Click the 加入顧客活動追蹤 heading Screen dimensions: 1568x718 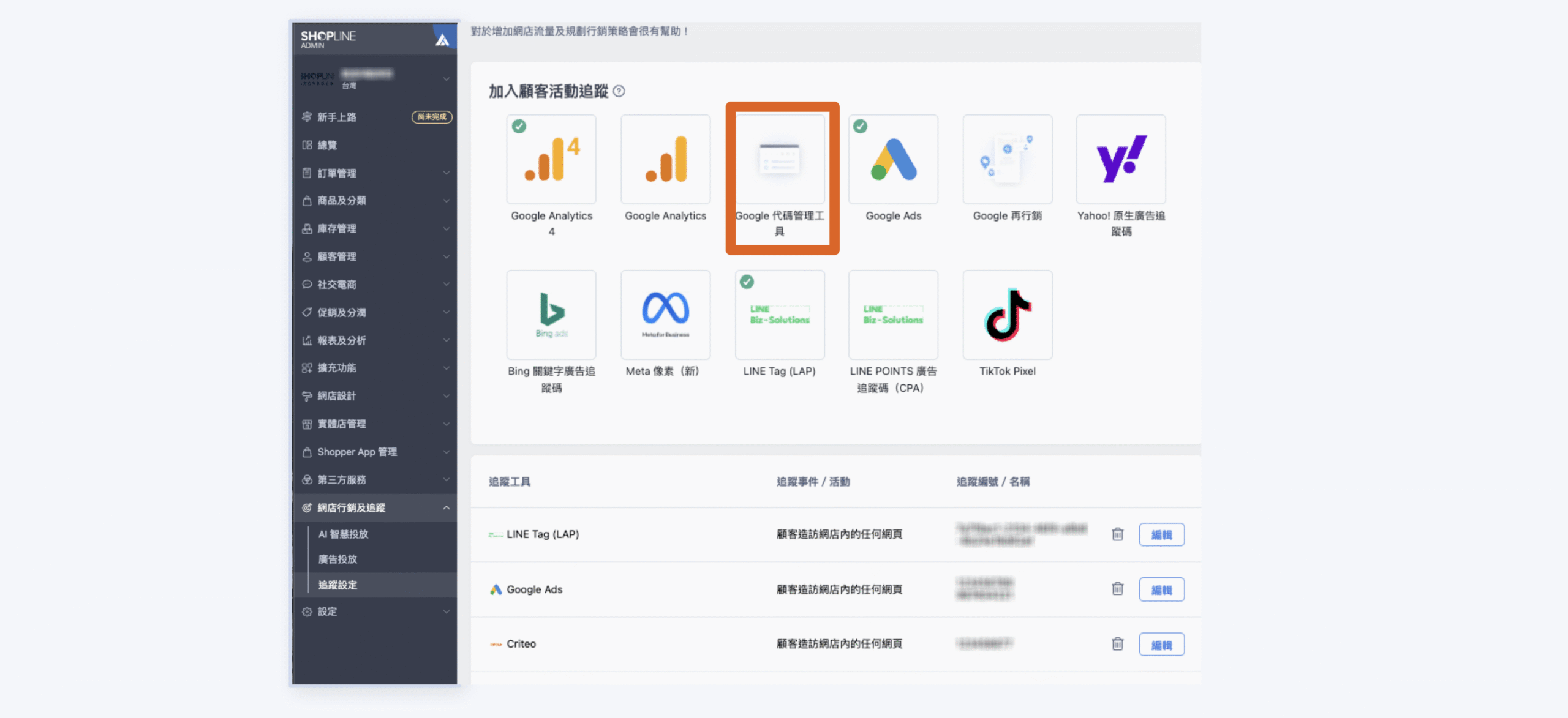548,91
